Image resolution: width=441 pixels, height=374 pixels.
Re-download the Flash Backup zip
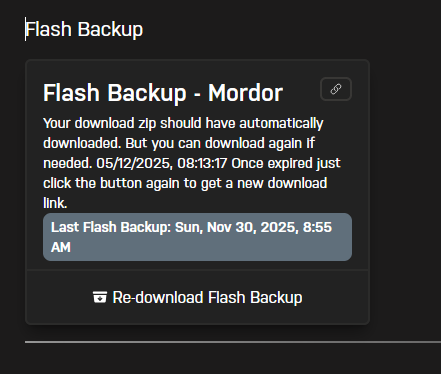click(x=198, y=297)
